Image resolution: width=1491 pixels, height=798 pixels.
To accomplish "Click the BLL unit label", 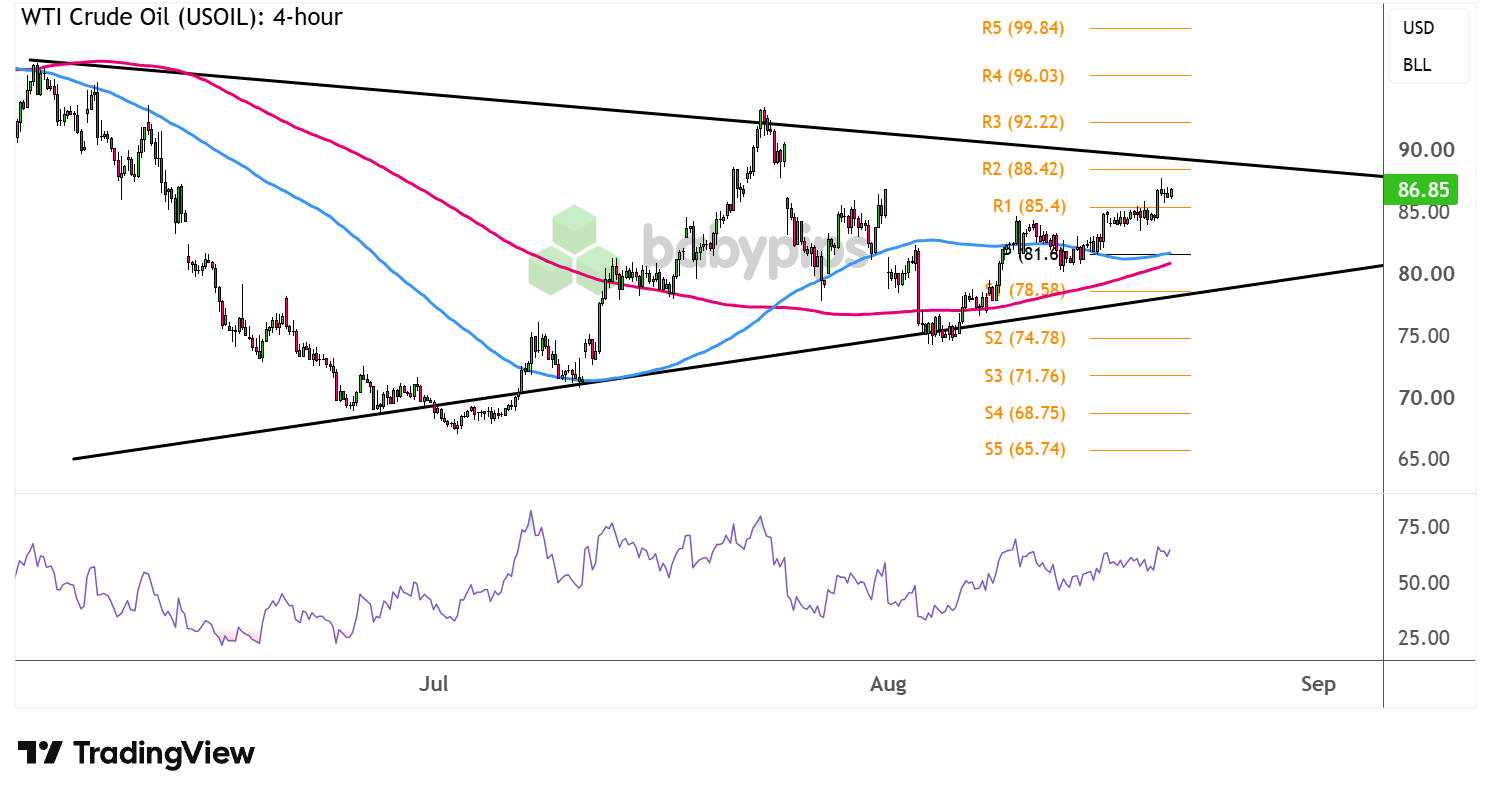I will (1417, 65).
